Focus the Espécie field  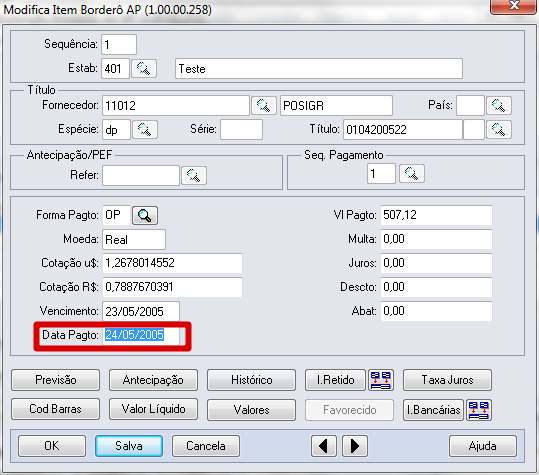click(117, 130)
